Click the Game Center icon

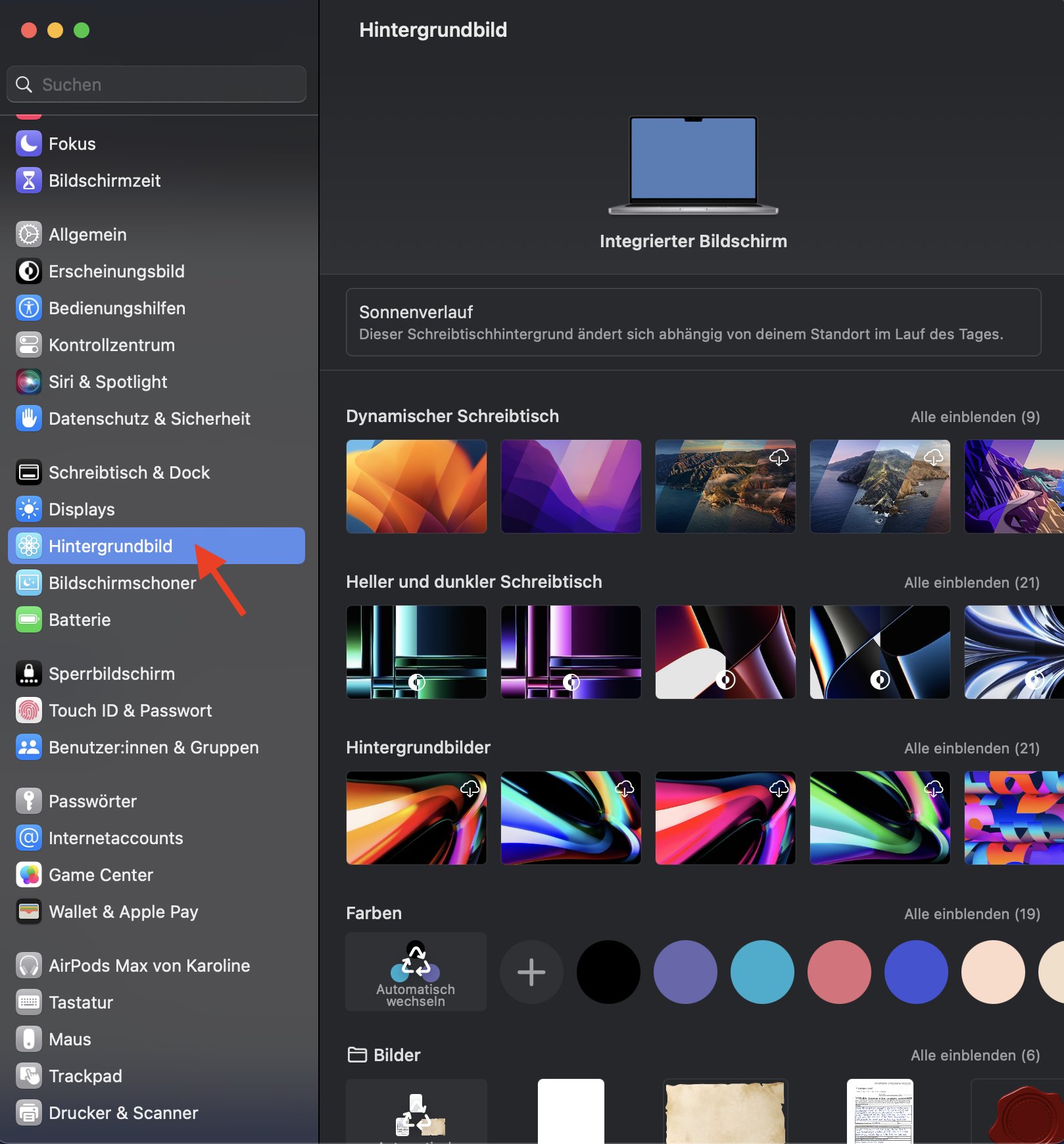click(x=29, y=875)
